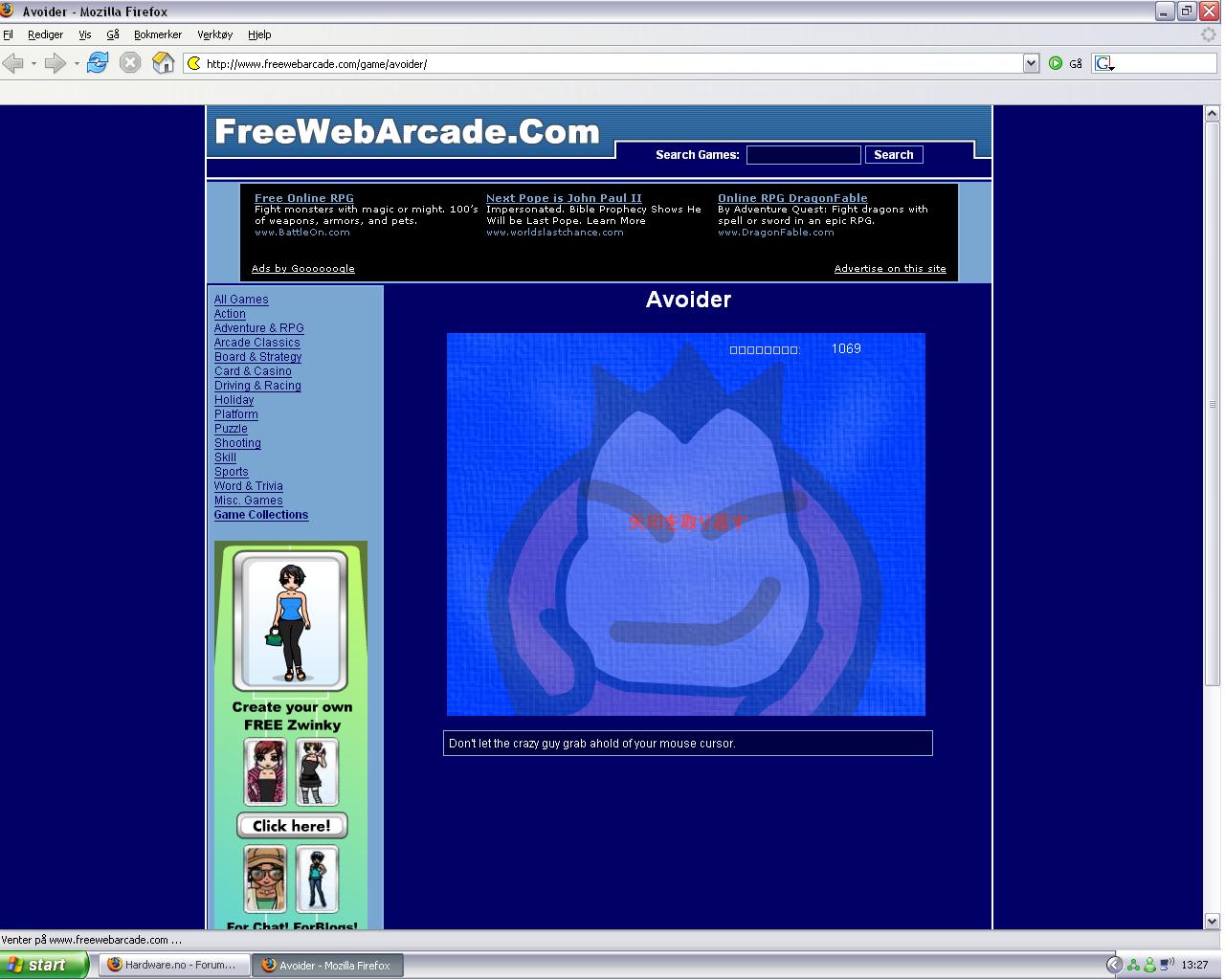This screenshot has height=980, width=1225.
Task: Open the Driving & Racing link
Action: click(257, 386)
